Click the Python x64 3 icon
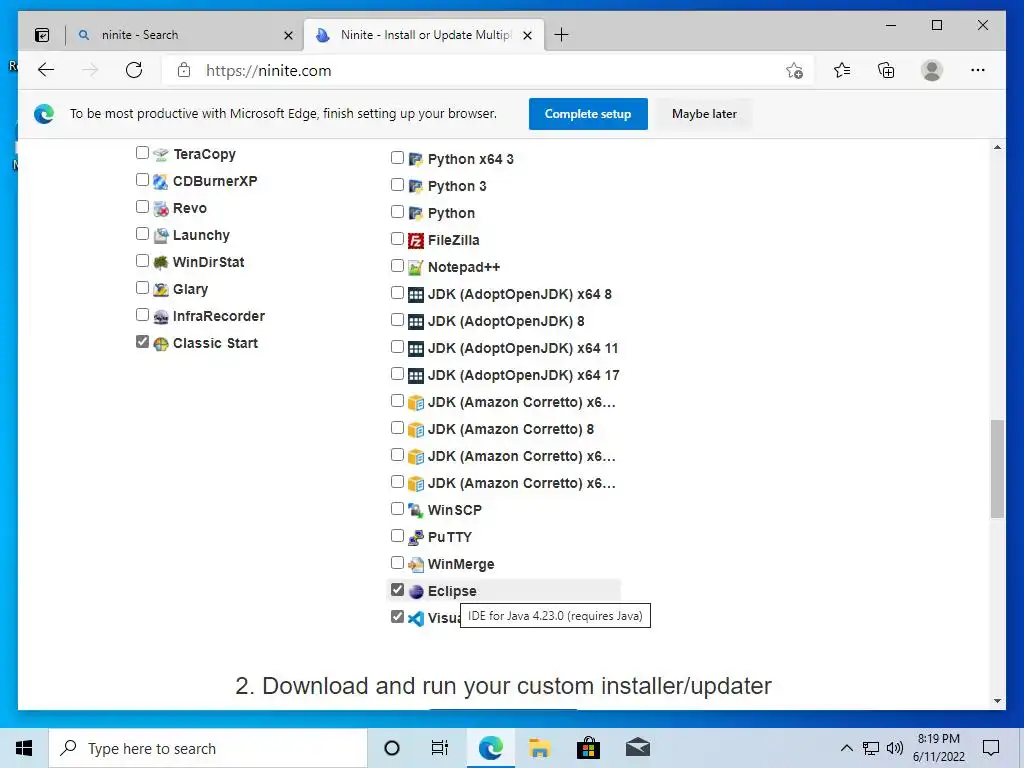 415,159
